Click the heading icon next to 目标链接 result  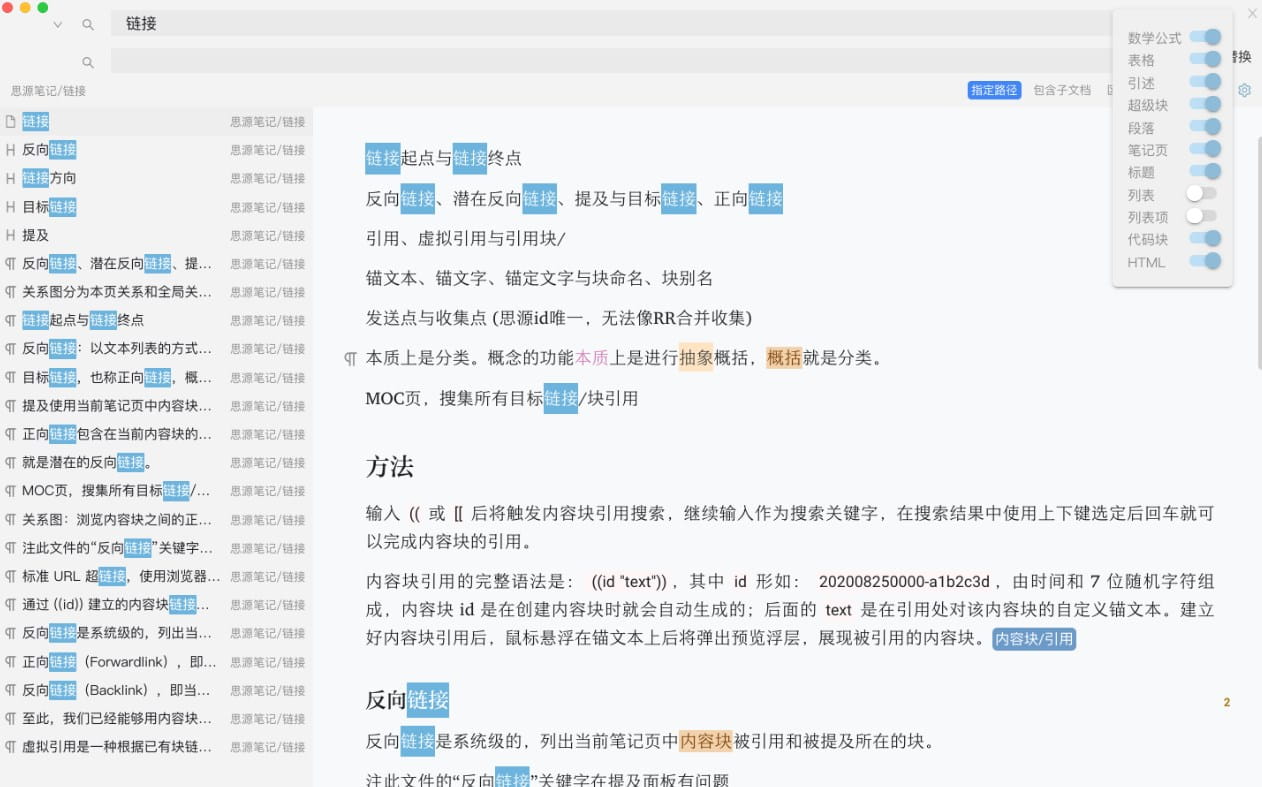(x=10, y=207)
